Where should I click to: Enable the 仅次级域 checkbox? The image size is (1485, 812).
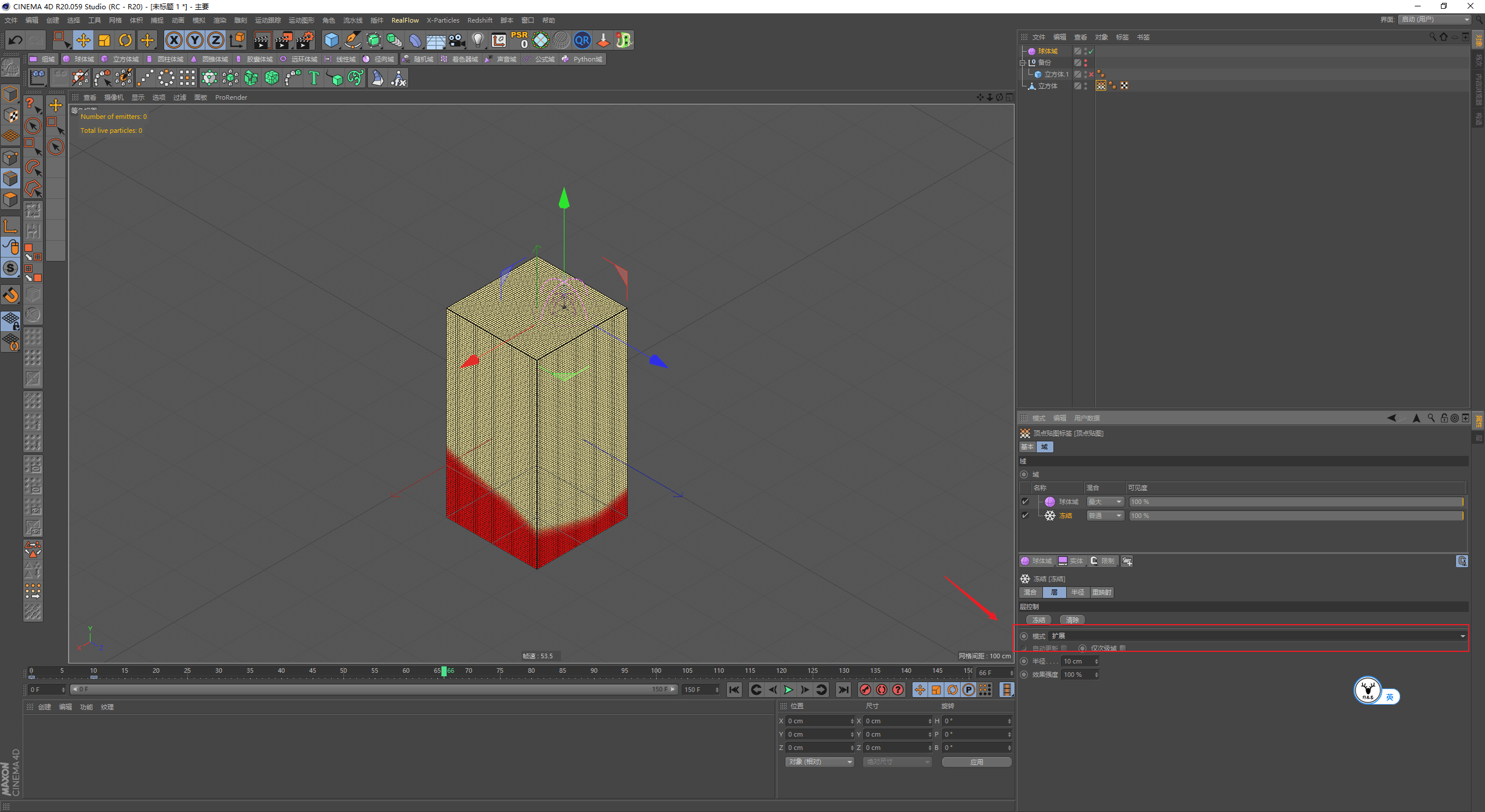1122,648
